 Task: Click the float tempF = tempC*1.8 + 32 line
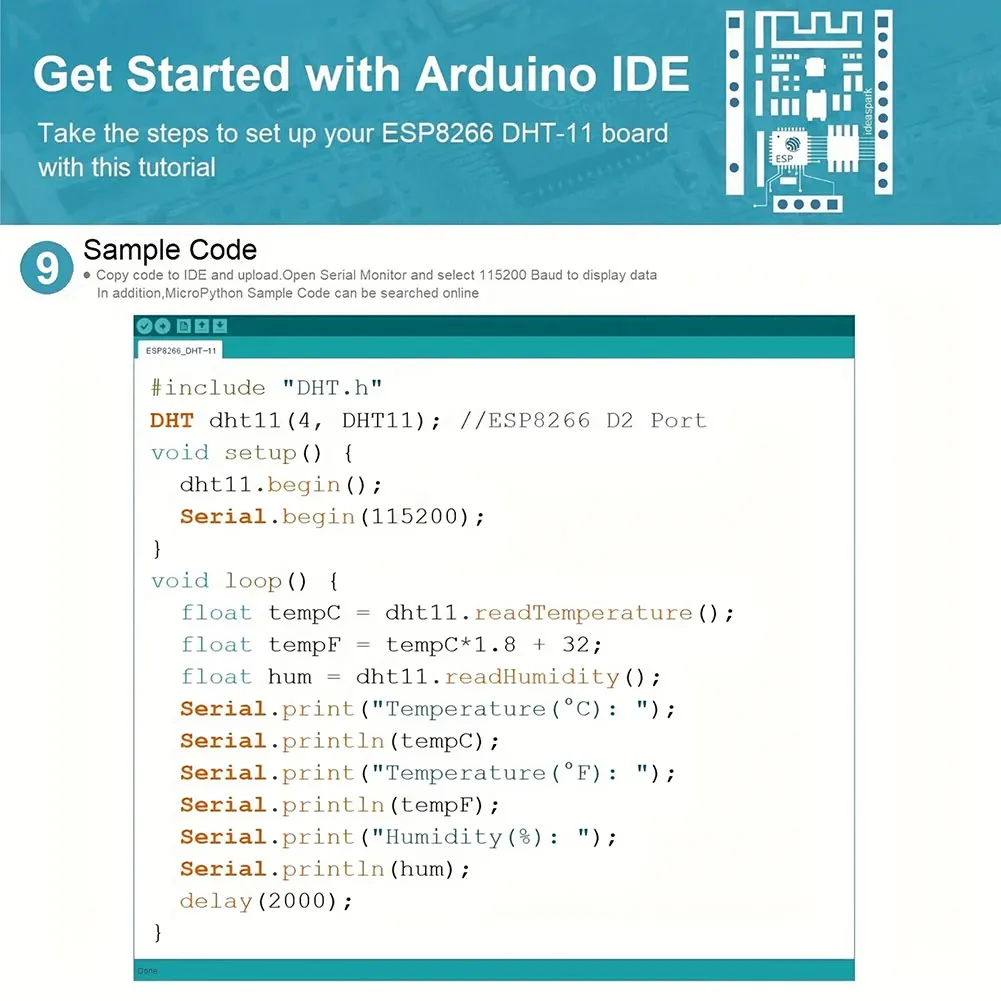(x=391, y=645)
